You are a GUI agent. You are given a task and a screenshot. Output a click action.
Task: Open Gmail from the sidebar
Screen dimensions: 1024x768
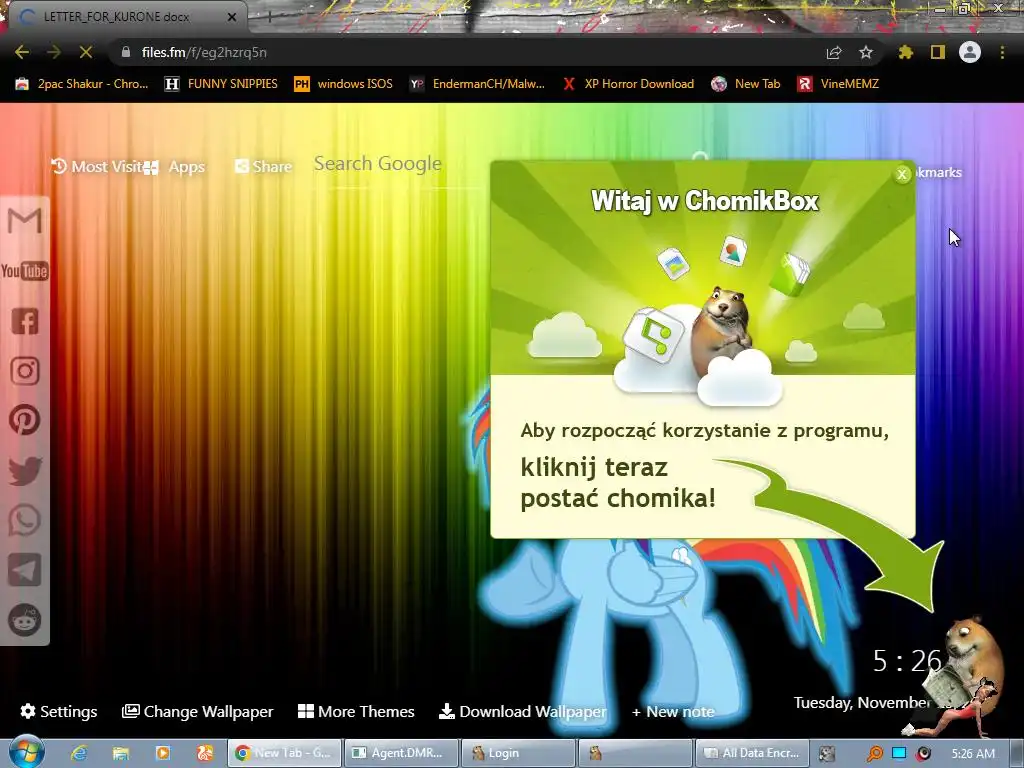[25, 221]
